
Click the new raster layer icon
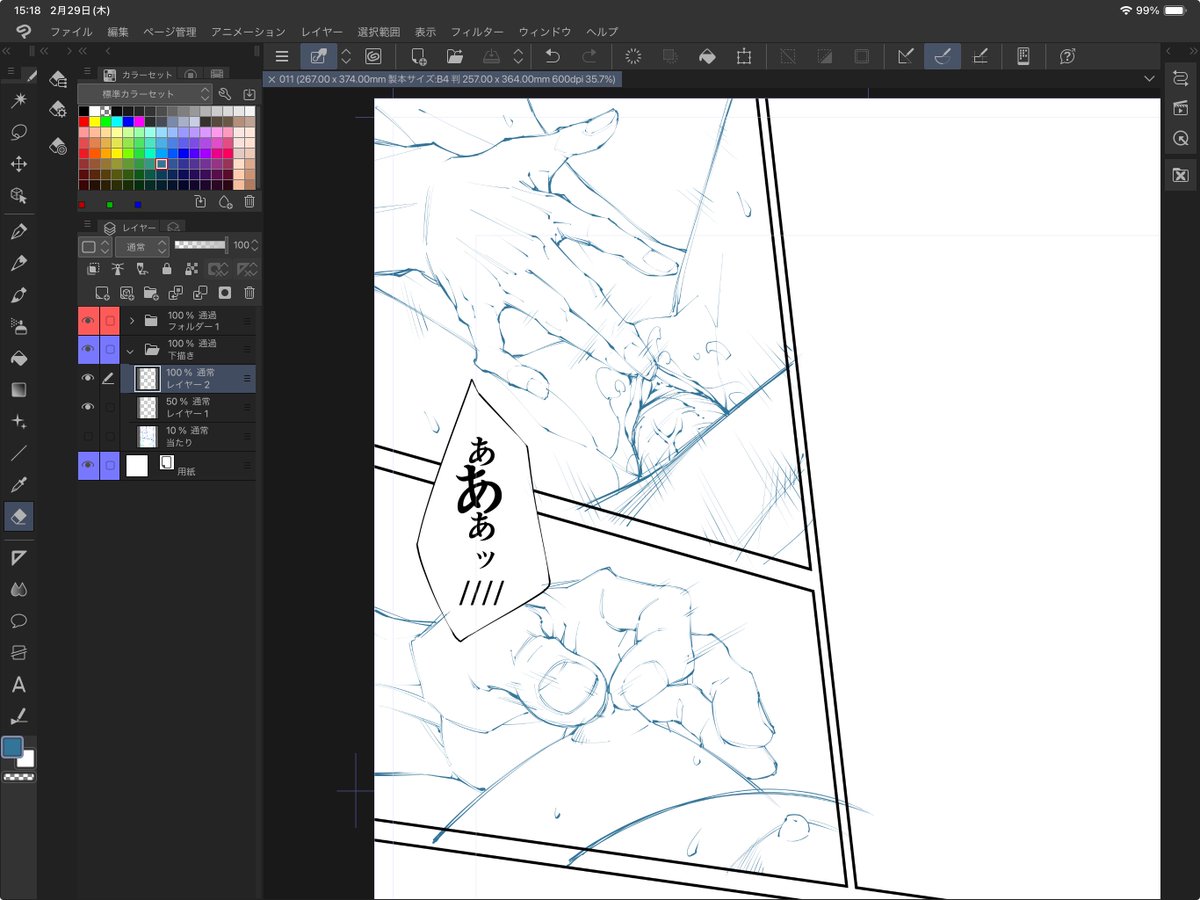[x=102, y=293]
